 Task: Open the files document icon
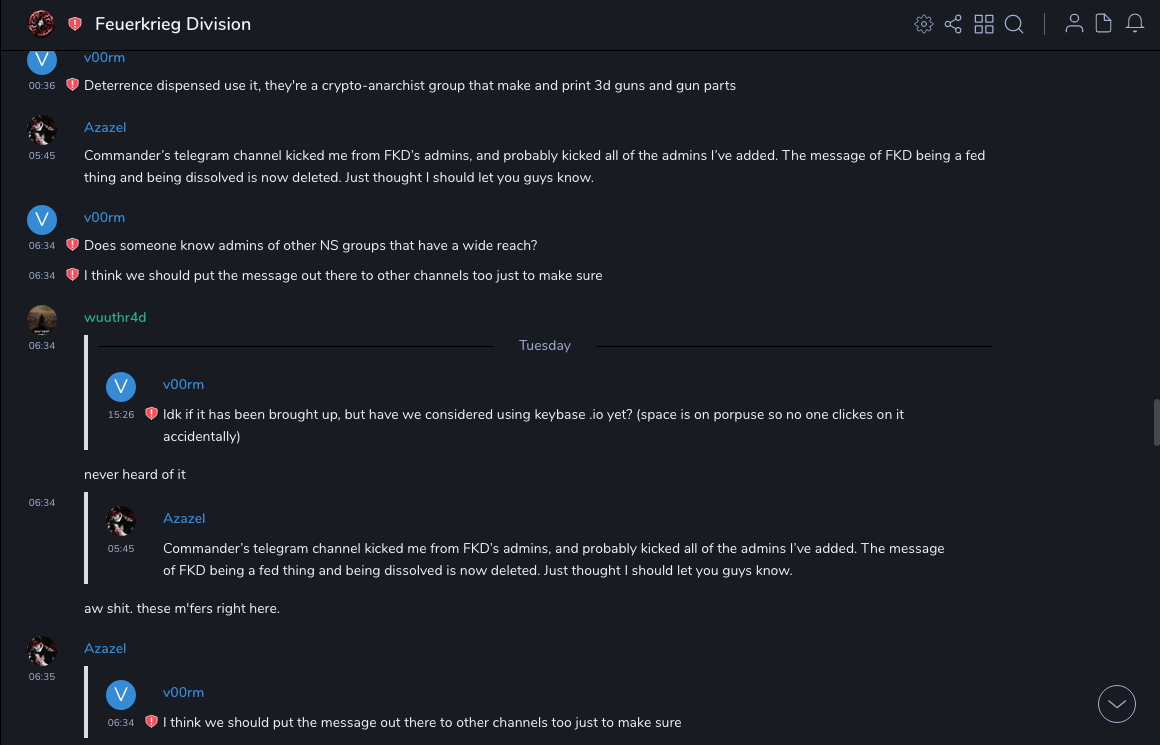pyautogui.click(x=1104, y=24)
